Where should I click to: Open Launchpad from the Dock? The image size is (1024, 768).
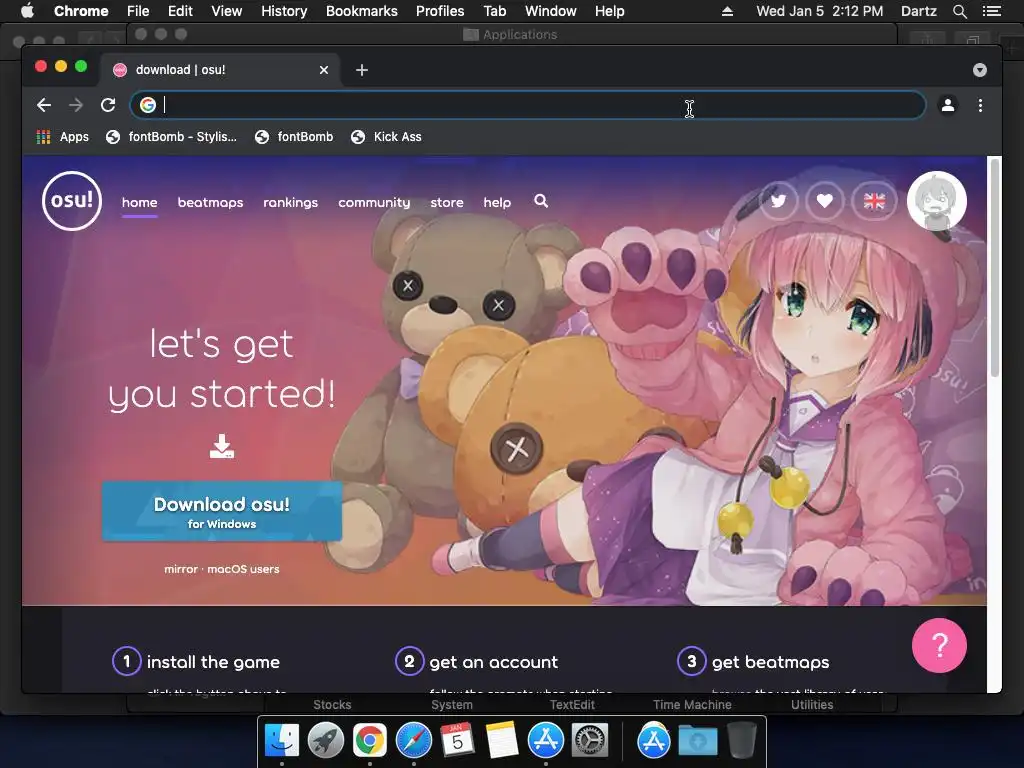(x=325, y=740)
